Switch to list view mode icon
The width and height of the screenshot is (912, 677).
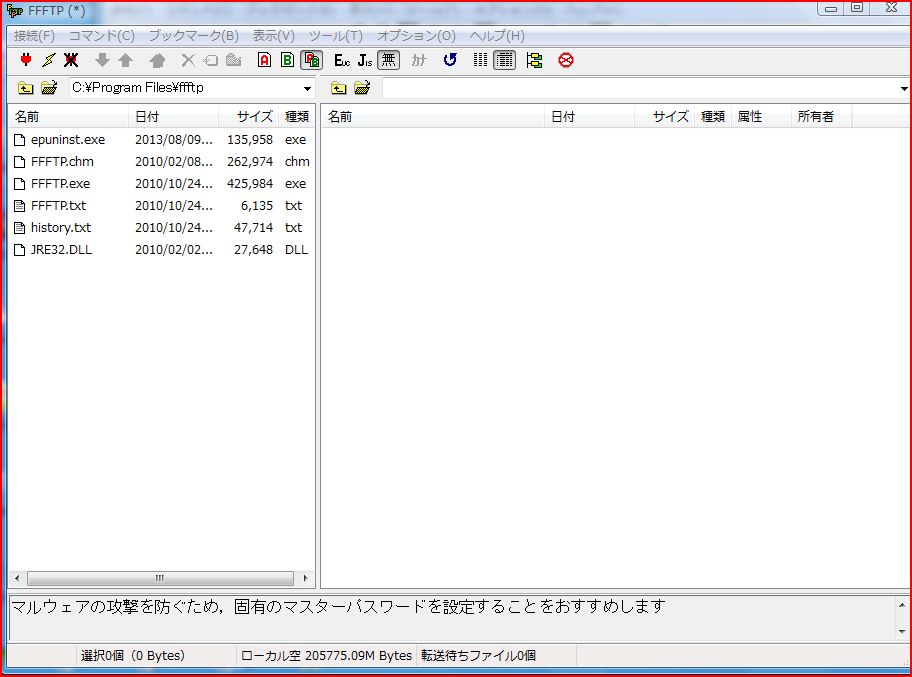(480, 60)
